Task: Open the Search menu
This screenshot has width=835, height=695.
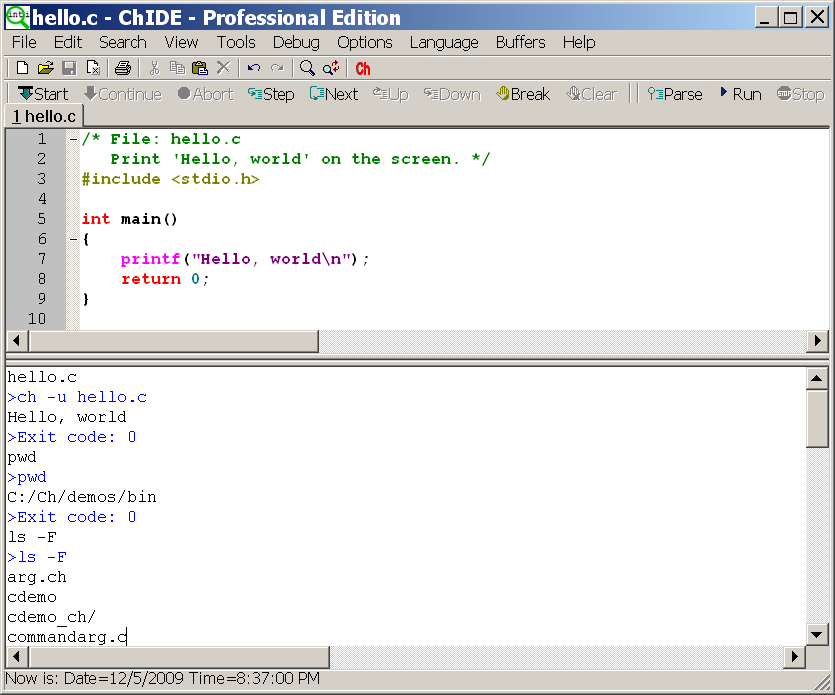Action: pyautogui.click(x=122, y=42)
